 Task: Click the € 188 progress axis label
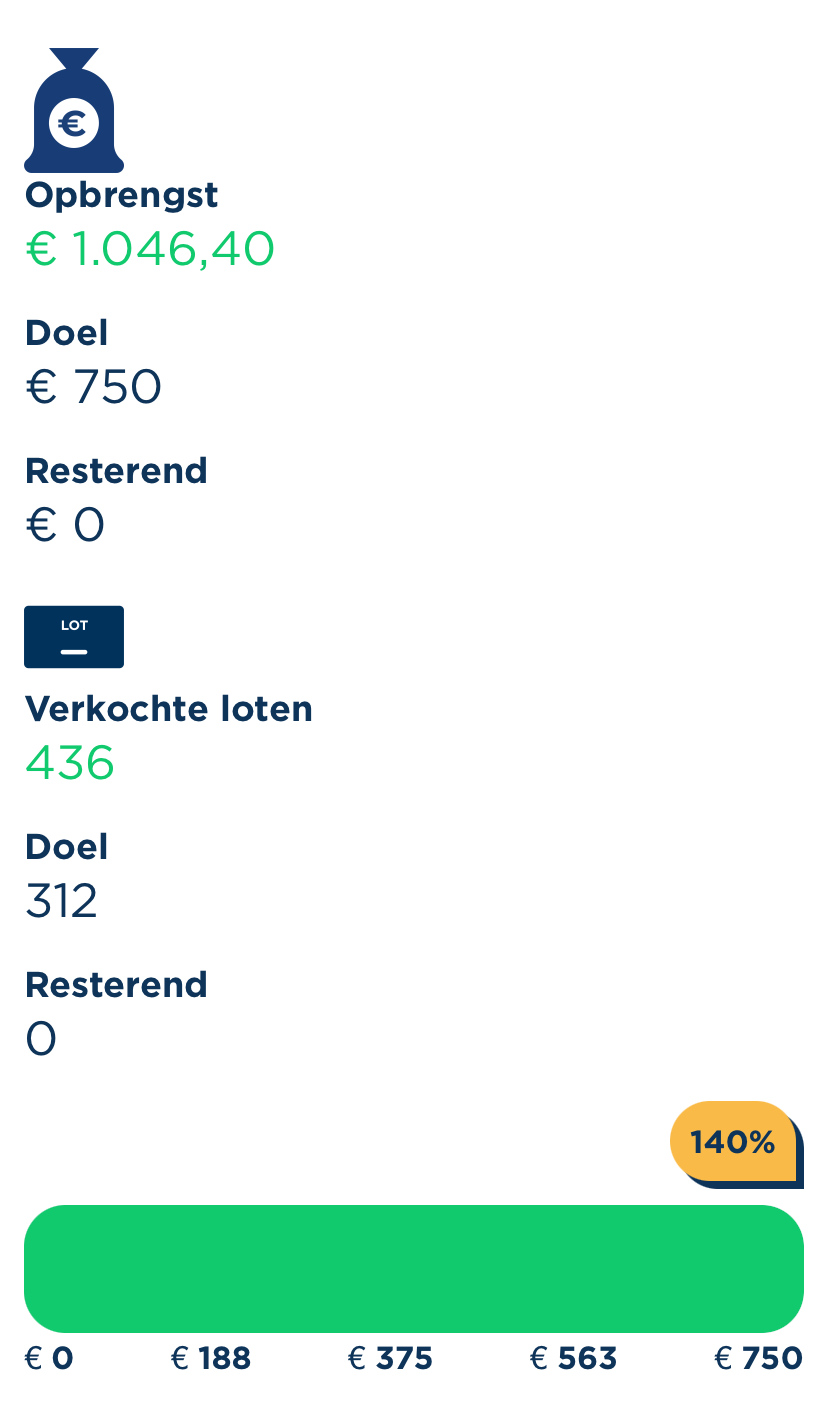211,1358
